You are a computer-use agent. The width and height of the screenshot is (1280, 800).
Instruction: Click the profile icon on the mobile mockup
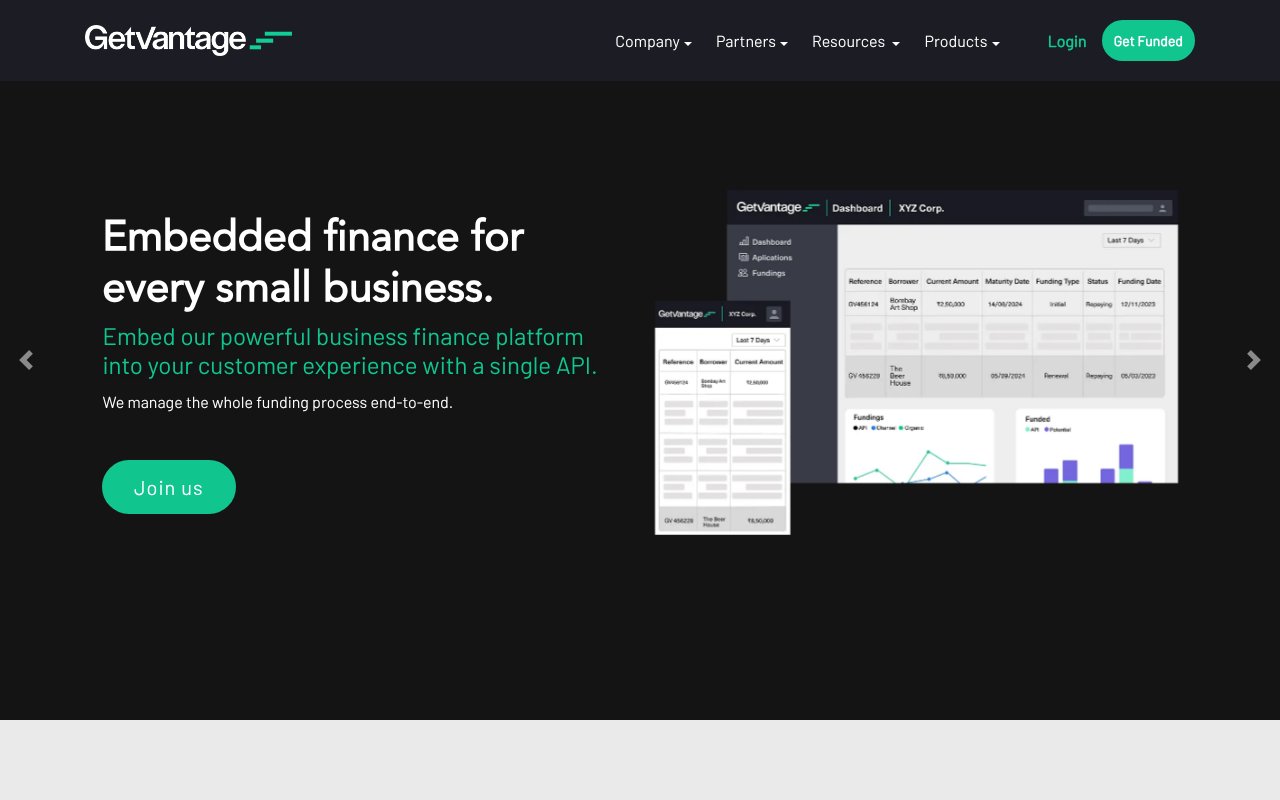[773, 313]
